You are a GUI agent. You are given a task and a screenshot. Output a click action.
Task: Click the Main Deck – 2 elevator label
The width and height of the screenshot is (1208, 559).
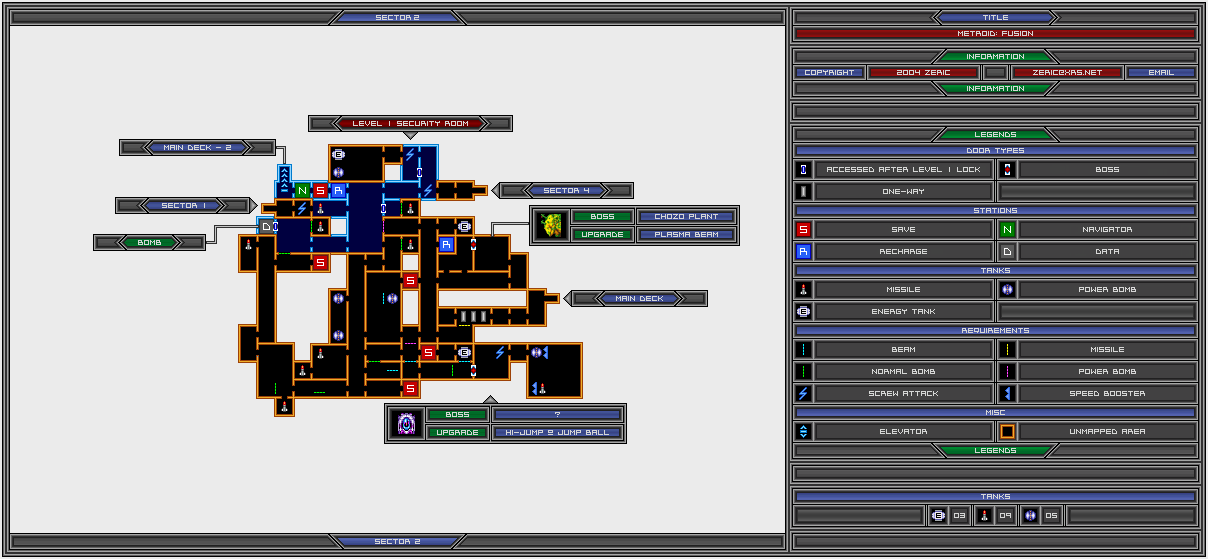pyautogui.click(x=196, y=148)
